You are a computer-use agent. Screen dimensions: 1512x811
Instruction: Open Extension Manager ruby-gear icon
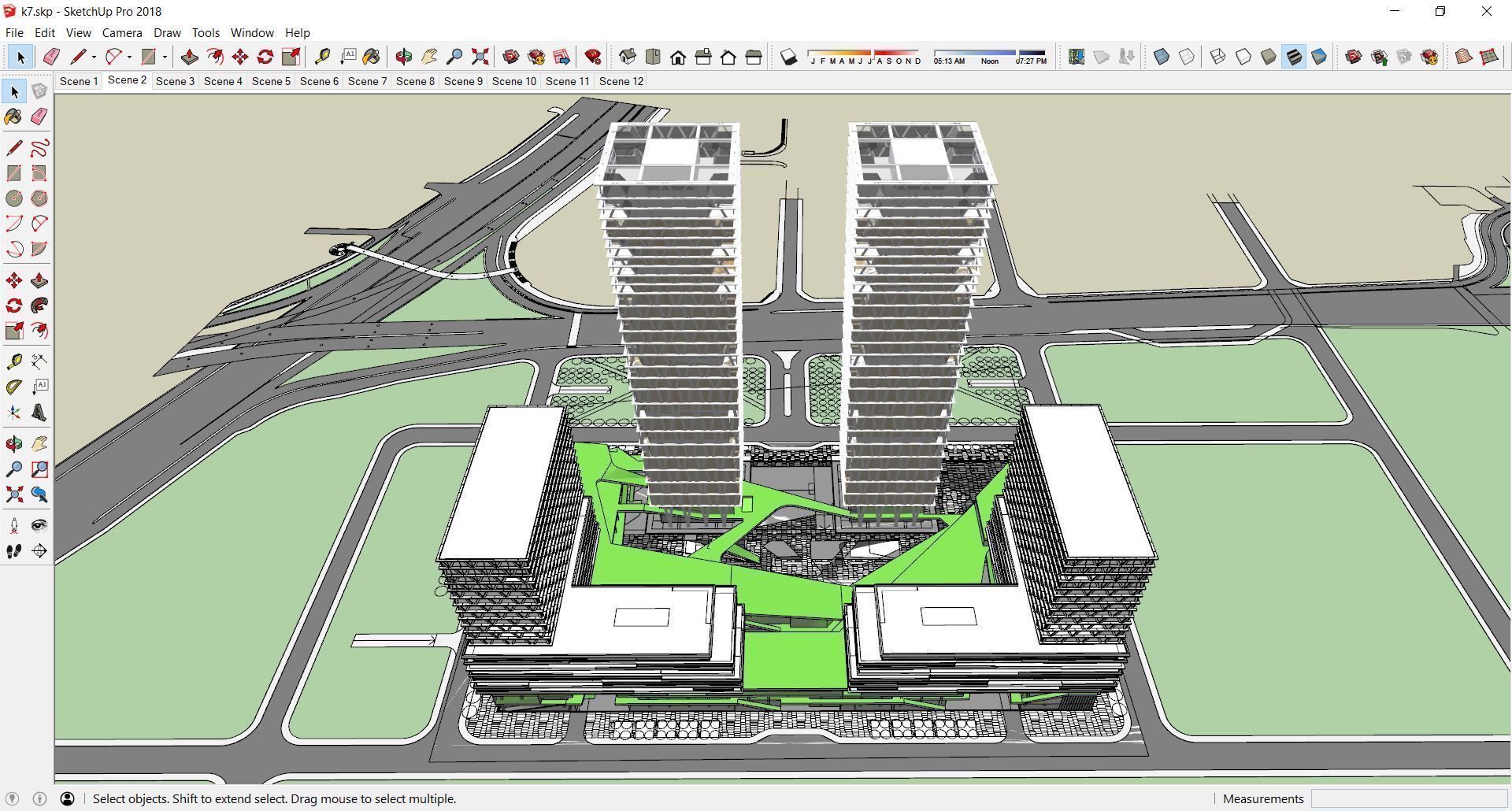click(593, 57)
